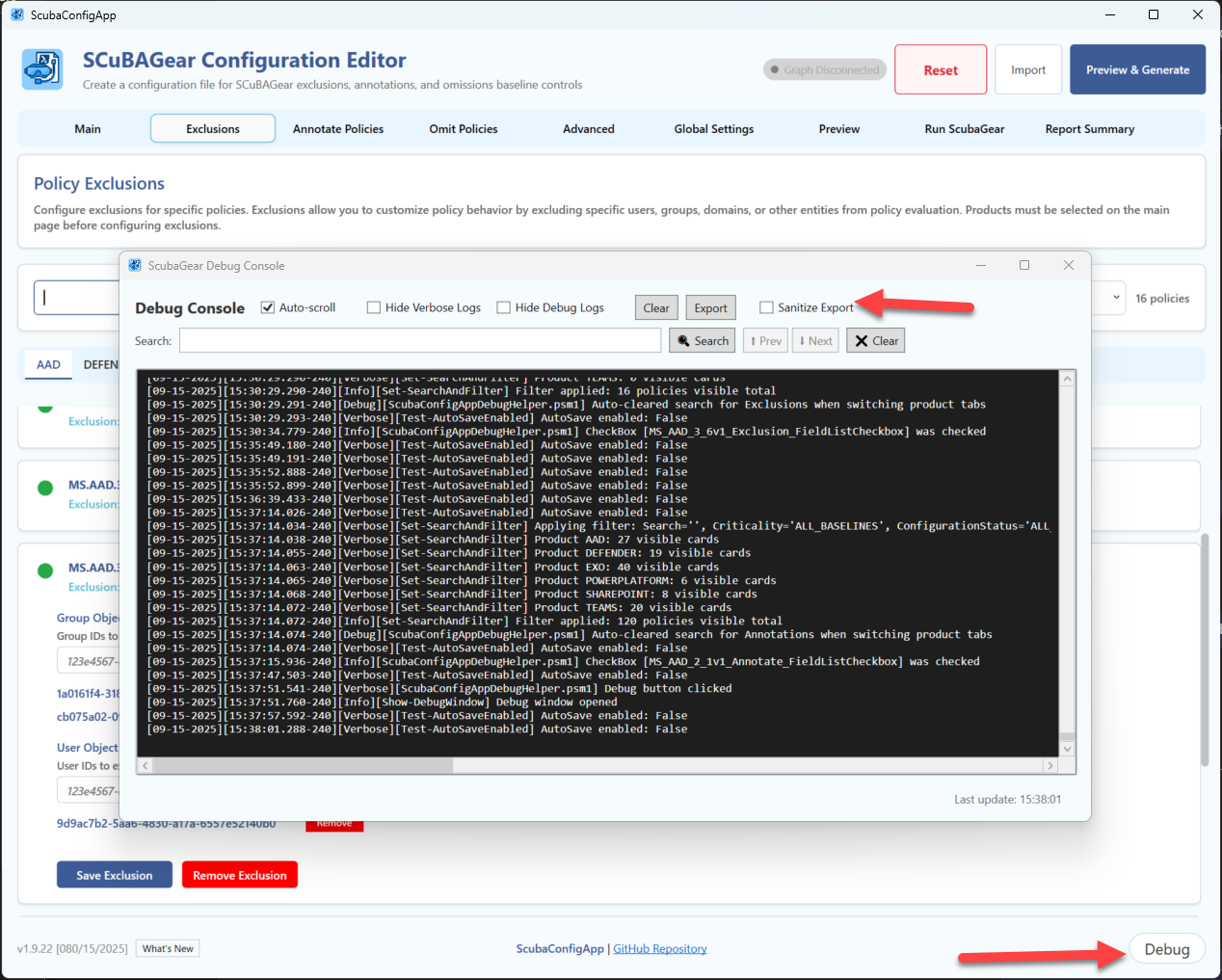Open the Global Settings tab
The width and height of the screenshot is (1222, 980).
713,129
